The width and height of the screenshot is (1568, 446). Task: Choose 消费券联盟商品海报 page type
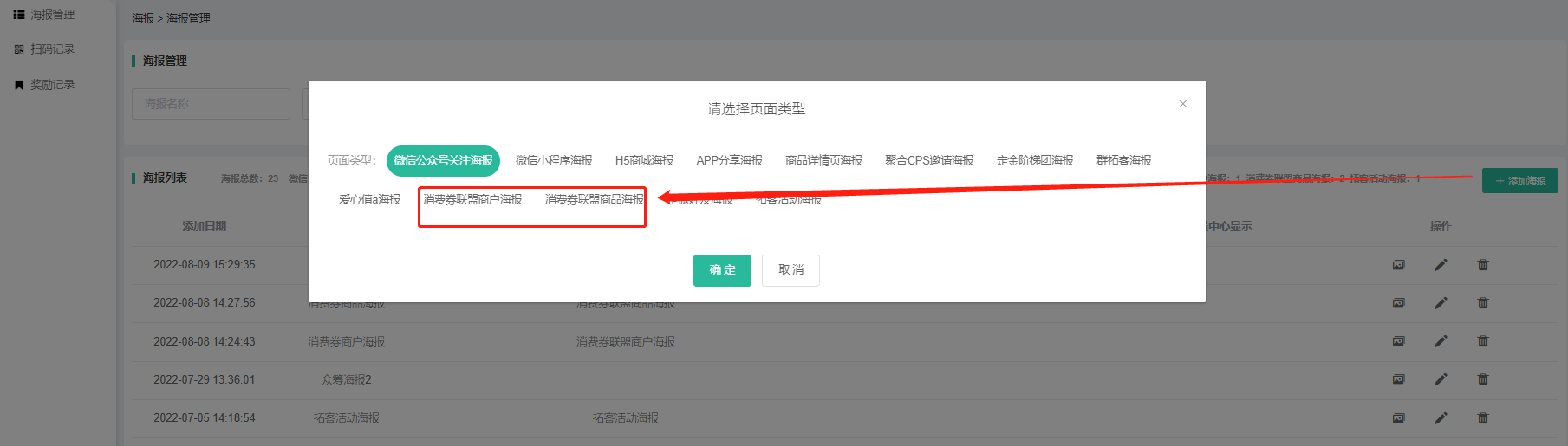tap(595, 200)
